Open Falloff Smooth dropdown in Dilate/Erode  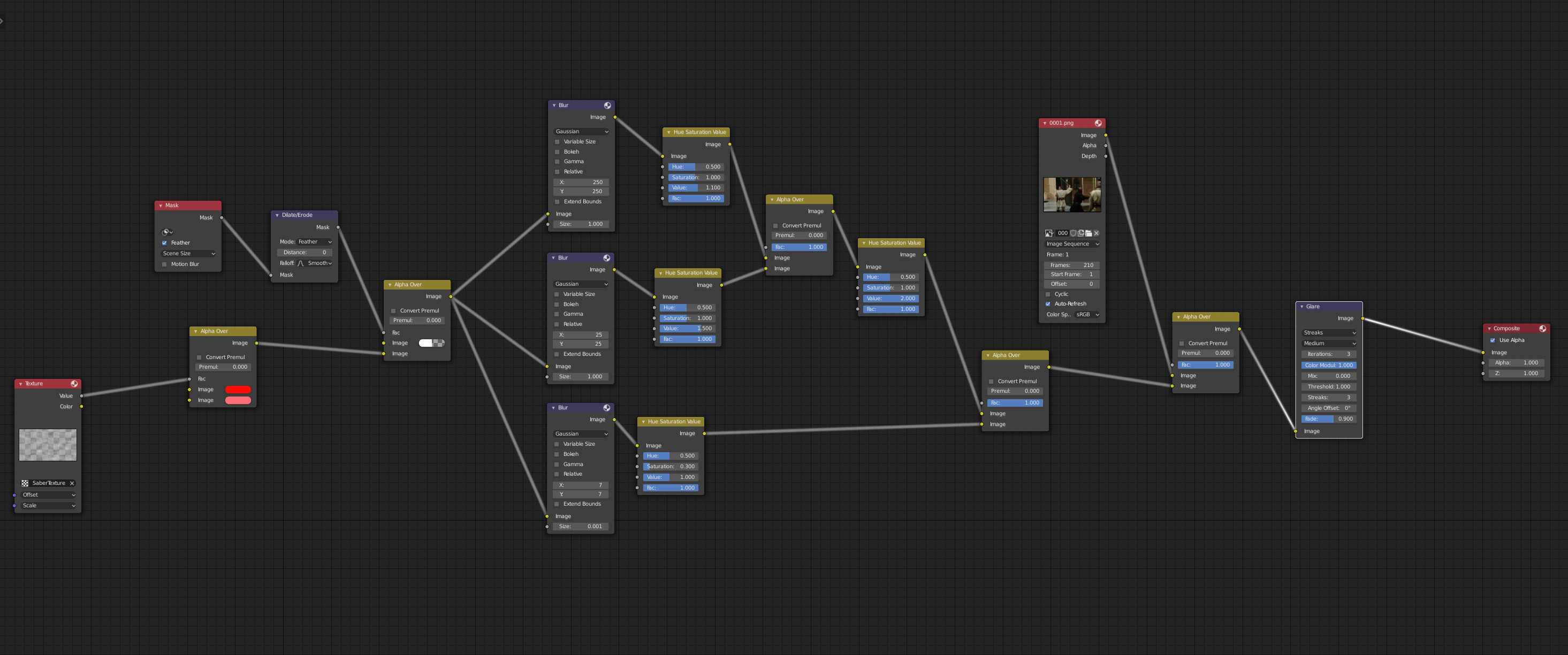pos(315,263)
